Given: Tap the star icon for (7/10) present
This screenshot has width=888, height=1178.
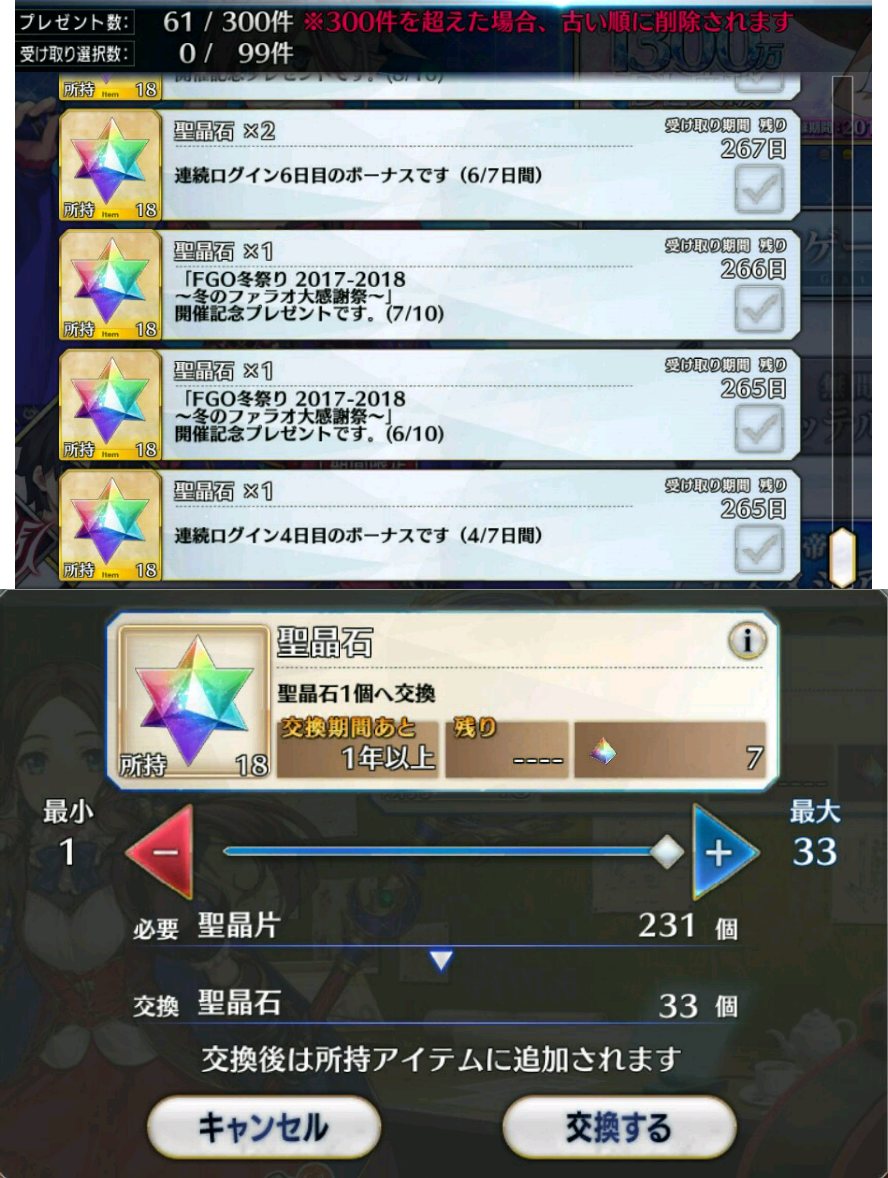Looking at the screenshot, I should [x=110, y=285].
